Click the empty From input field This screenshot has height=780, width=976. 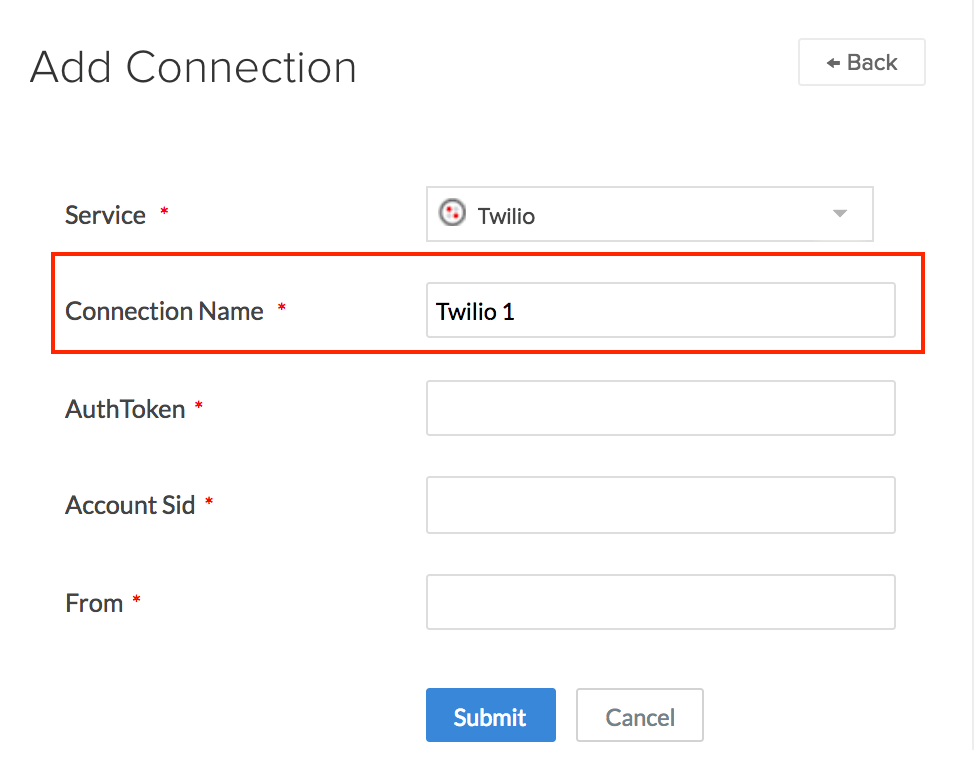(x=660, y=601)
